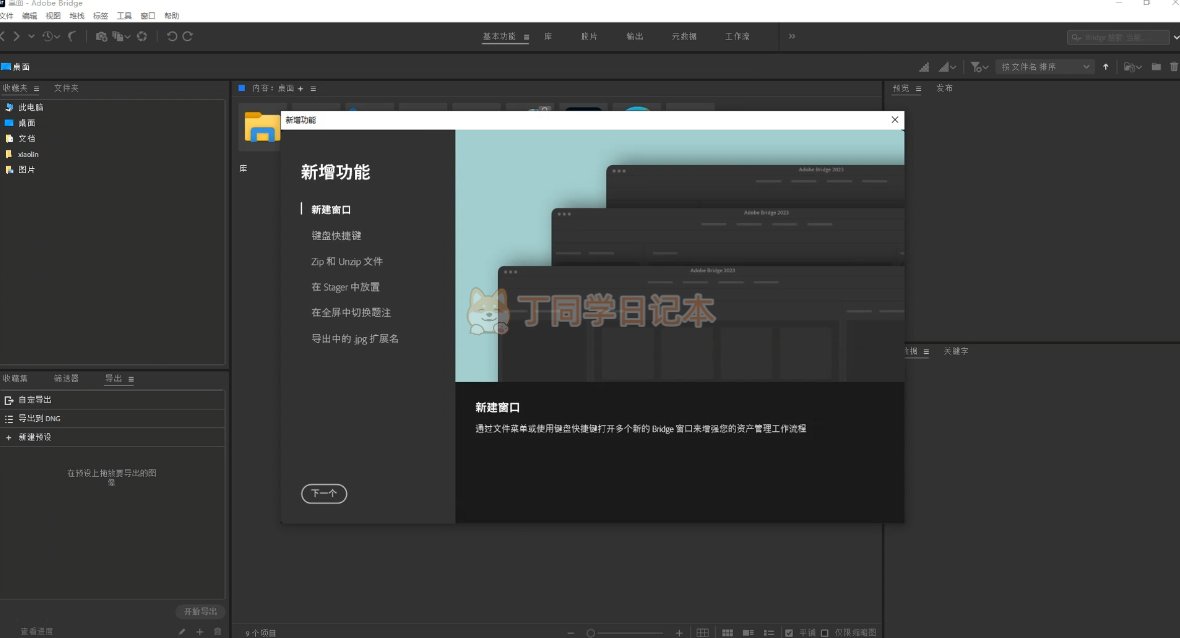Click the thumbnail size slider
Image resolution: width=1180 pixels, height=638 pixels.
[x=625, y=632]
